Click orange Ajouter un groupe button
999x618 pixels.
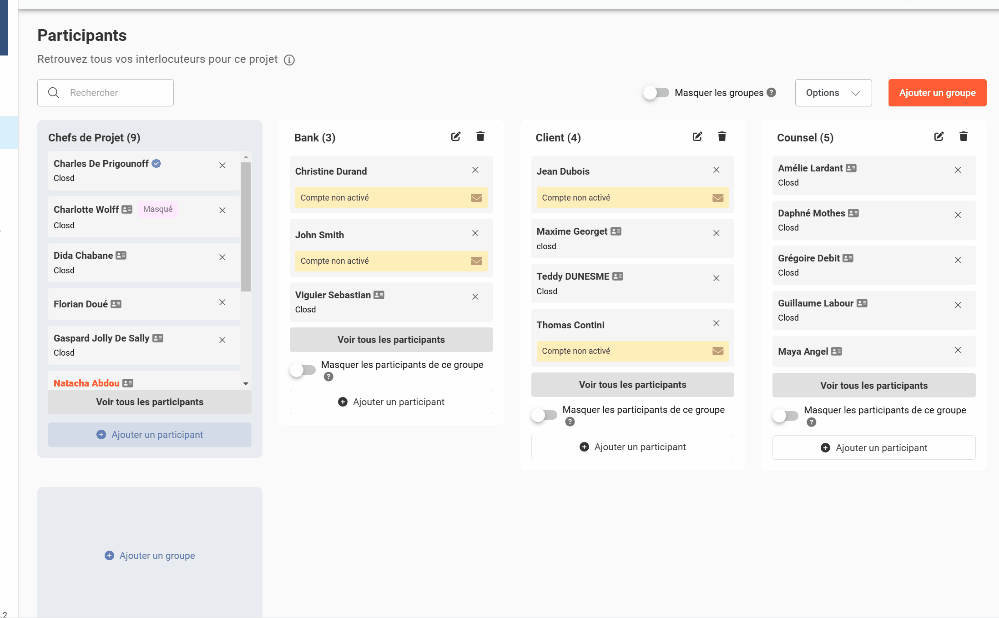point(936,93)
